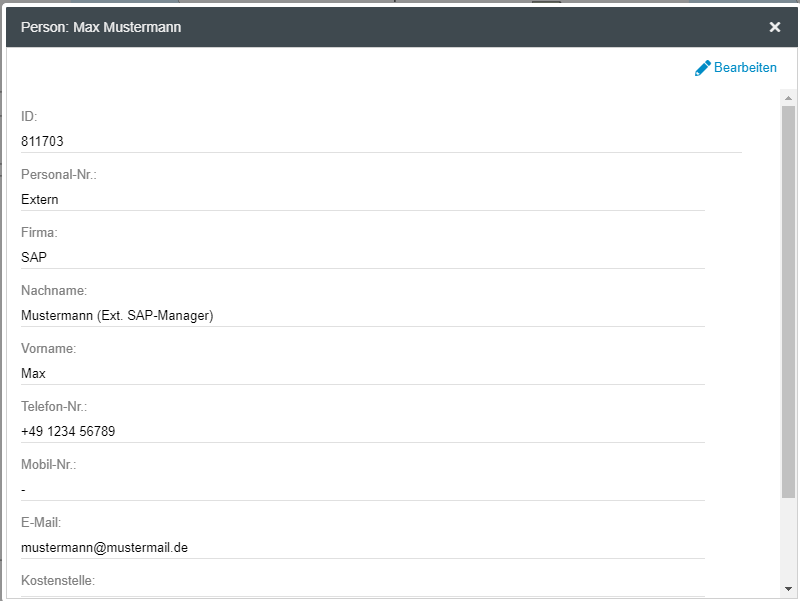
Task: Click the email mustermann@mustermail.de
Action: [105, 548]
